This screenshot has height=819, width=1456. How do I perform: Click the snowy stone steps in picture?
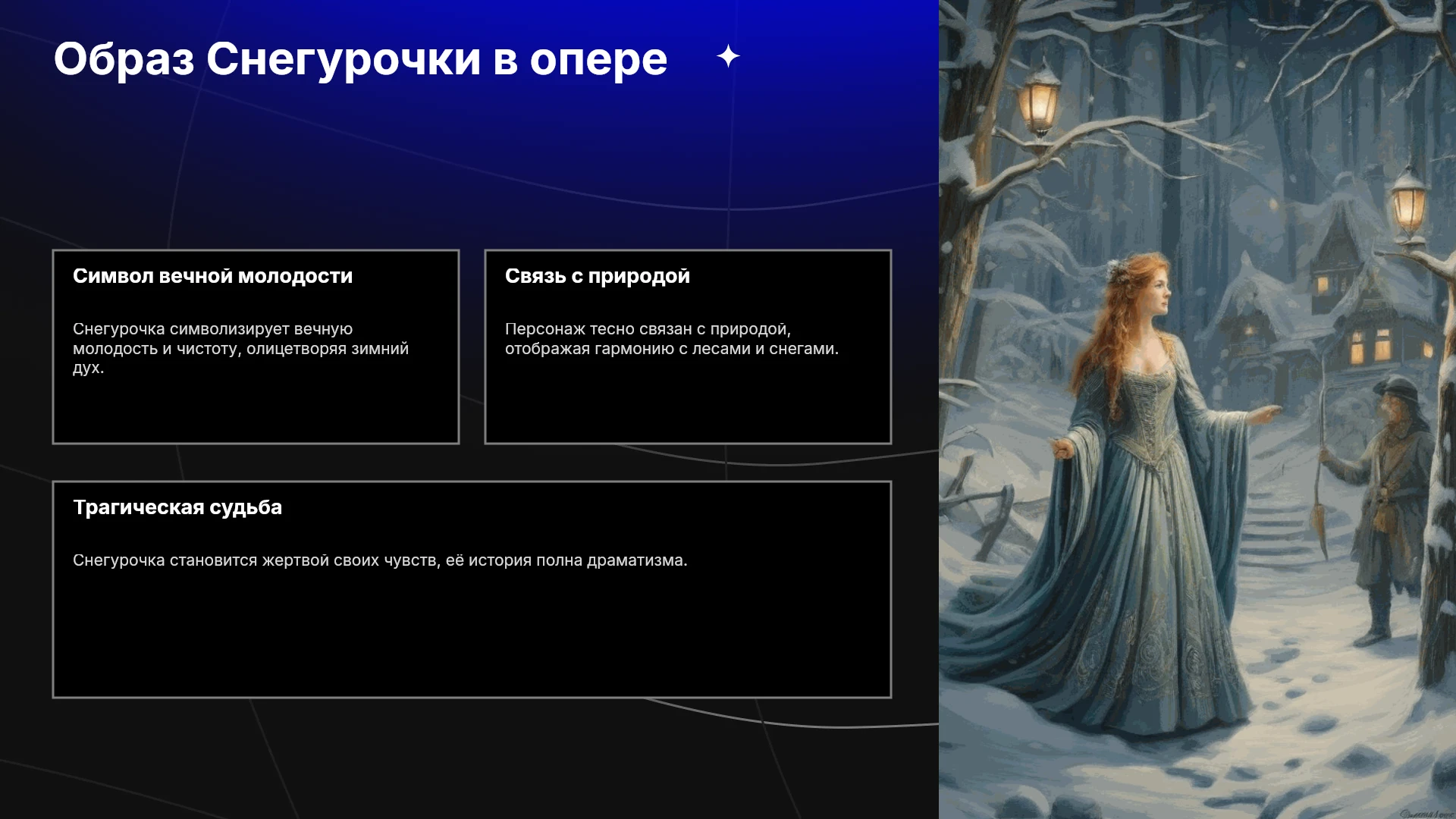tap(1282, 523)
